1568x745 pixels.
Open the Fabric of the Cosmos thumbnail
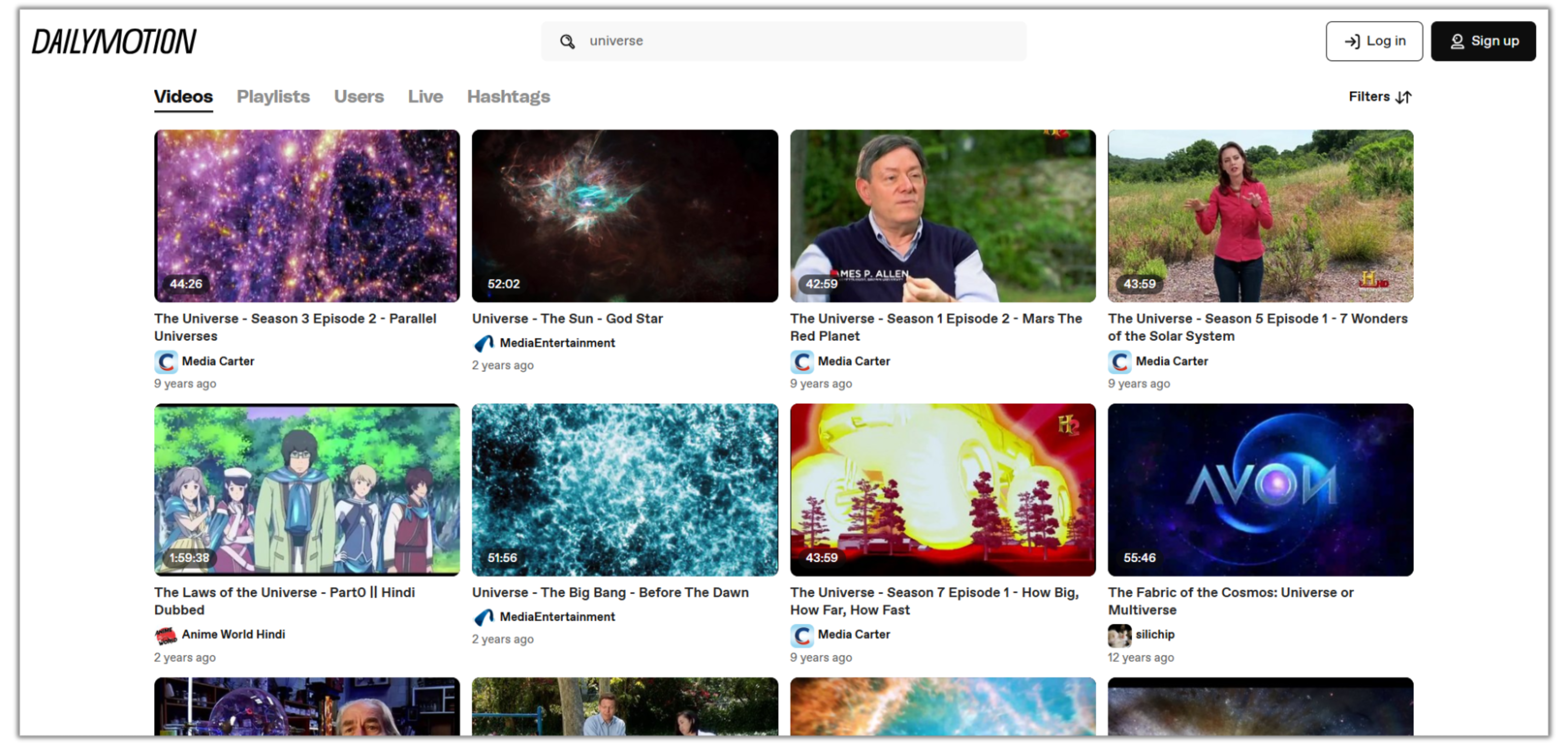[1261, 489]
